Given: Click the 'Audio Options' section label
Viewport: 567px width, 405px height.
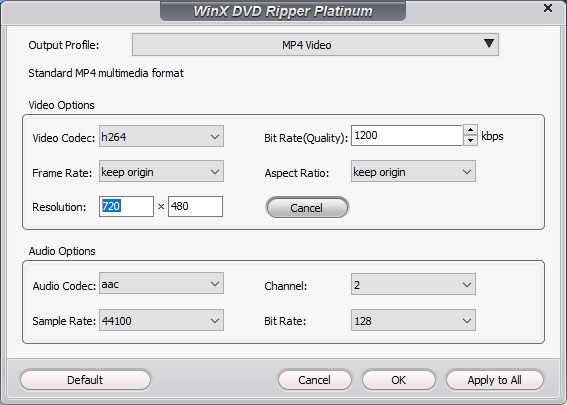Looking at the screenshot, I should 62,251.
